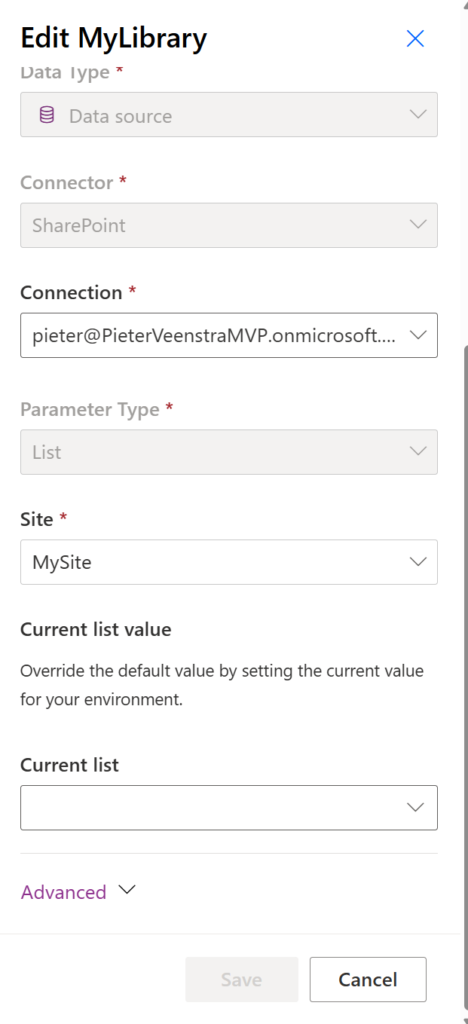Open the Connection dropdown for pieter account

click(229, 335)
